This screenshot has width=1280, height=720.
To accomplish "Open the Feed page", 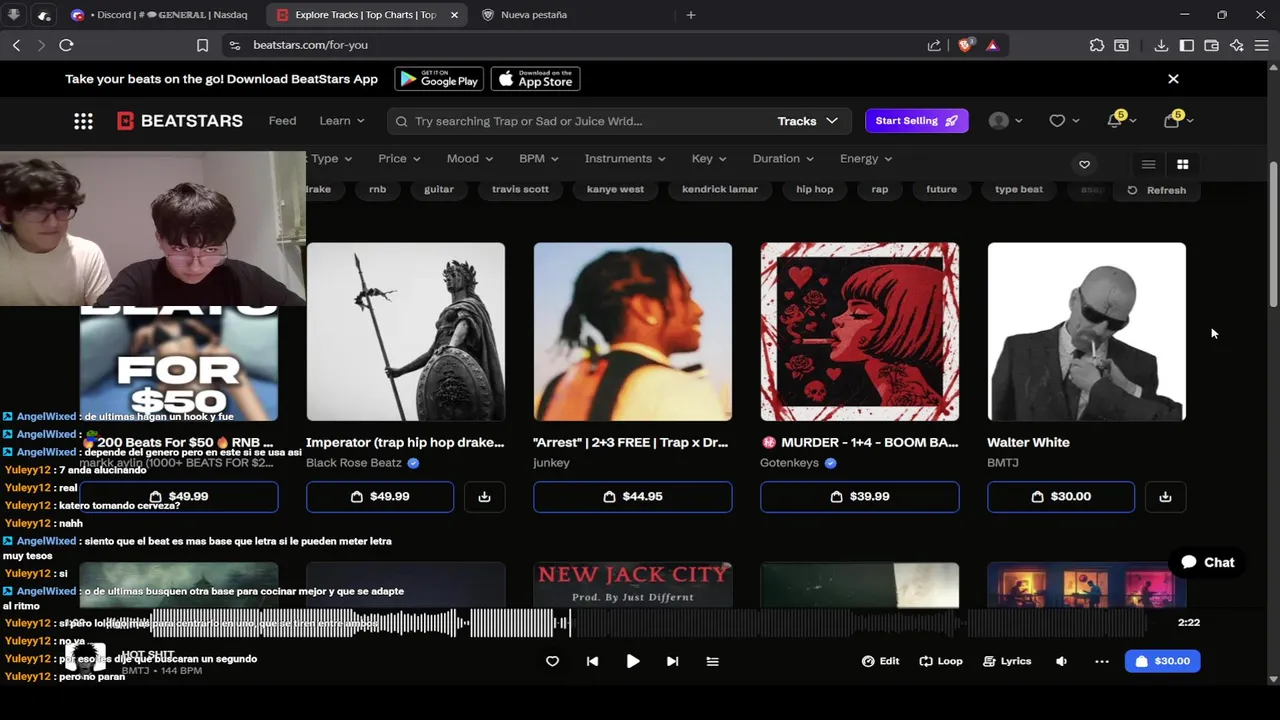I will click(x=282, y=121).
